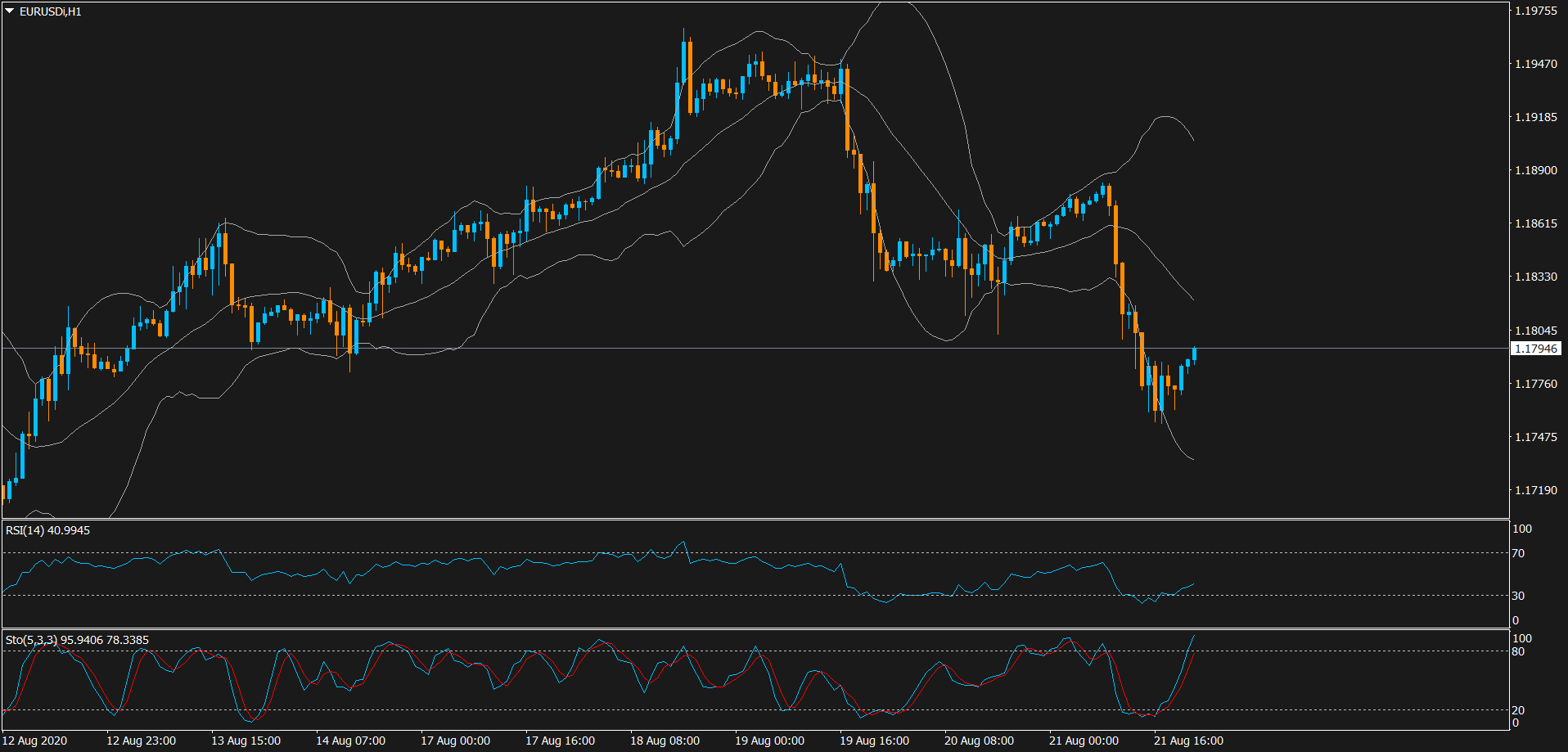Click the Stochastic 20 level label
1568x752 pixels.
1518,710
